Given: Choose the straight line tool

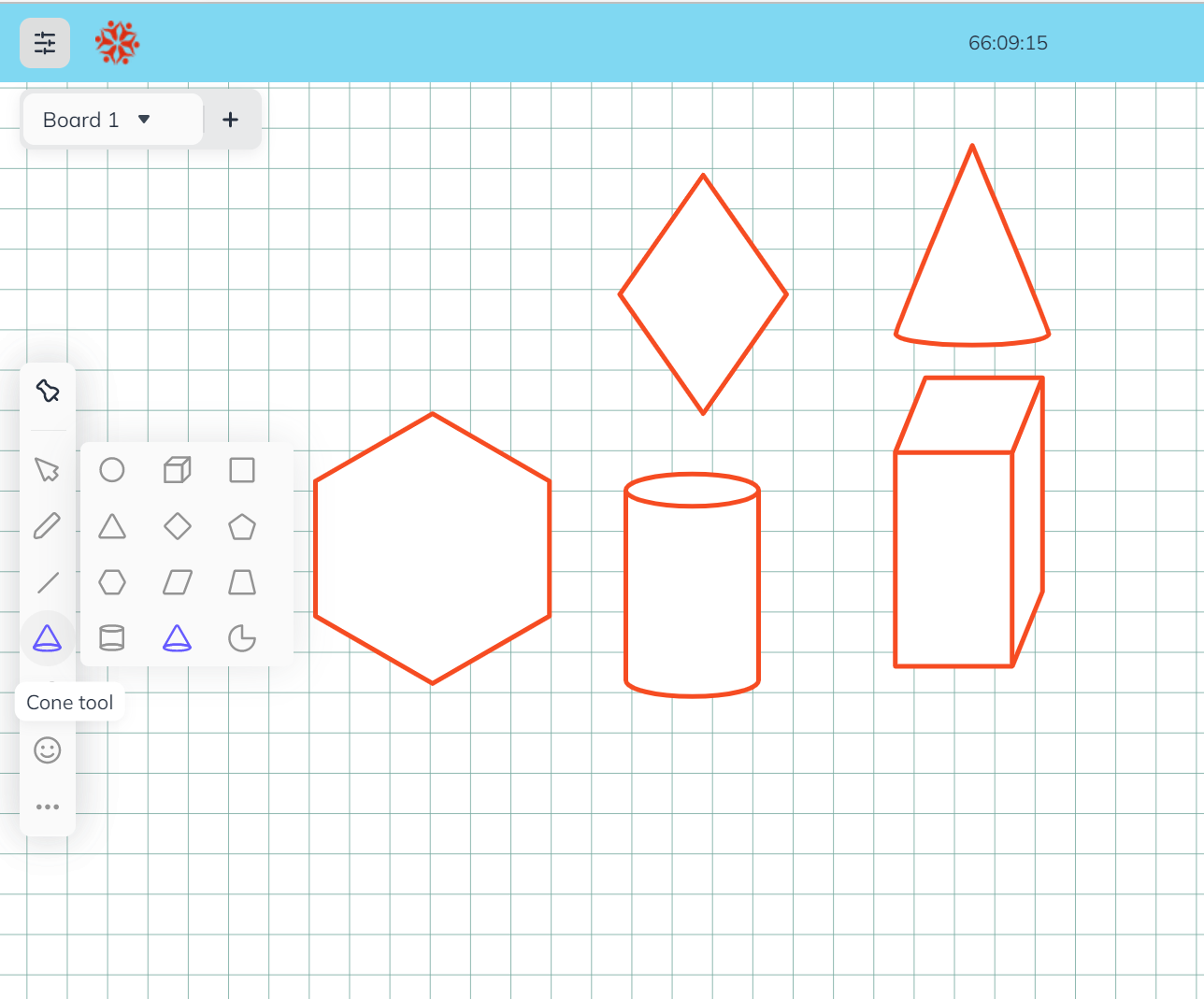Looking at the screenshot, I should coord(48,582).
